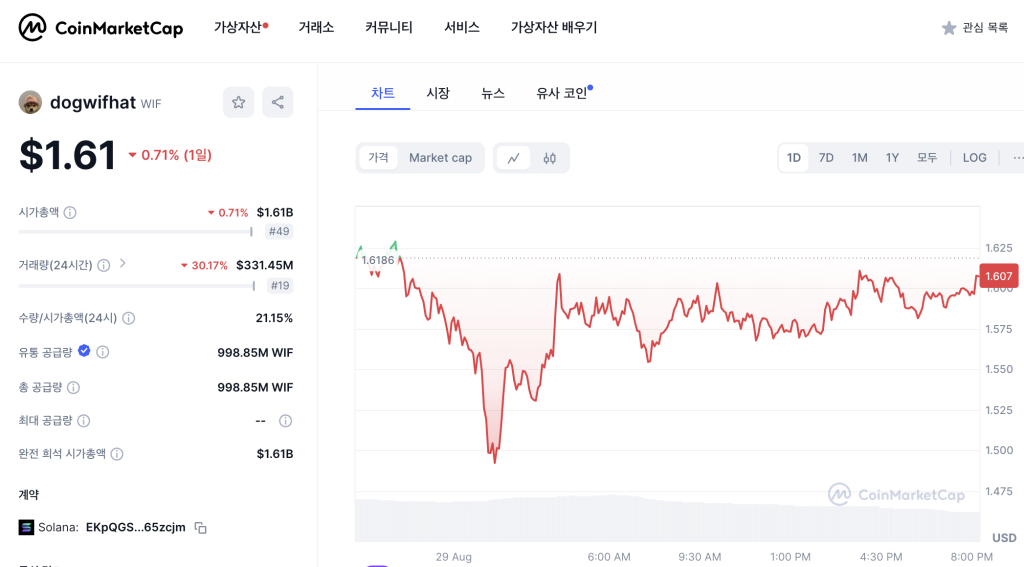Open info tooltip for 수량/시가총액(24시)
Image resolution: width=1024 pixels, height=567 pixels.
click(x=129, y=318)
